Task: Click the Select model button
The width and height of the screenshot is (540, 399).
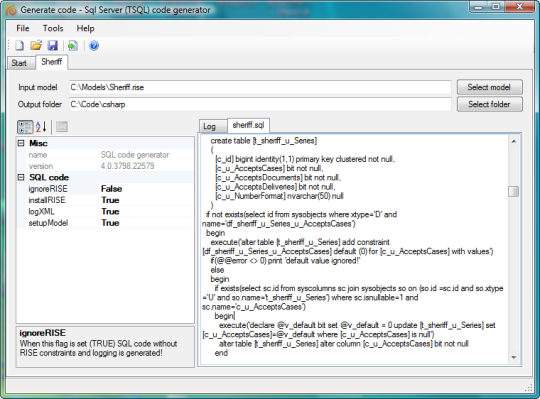Action: pos(489,87)
